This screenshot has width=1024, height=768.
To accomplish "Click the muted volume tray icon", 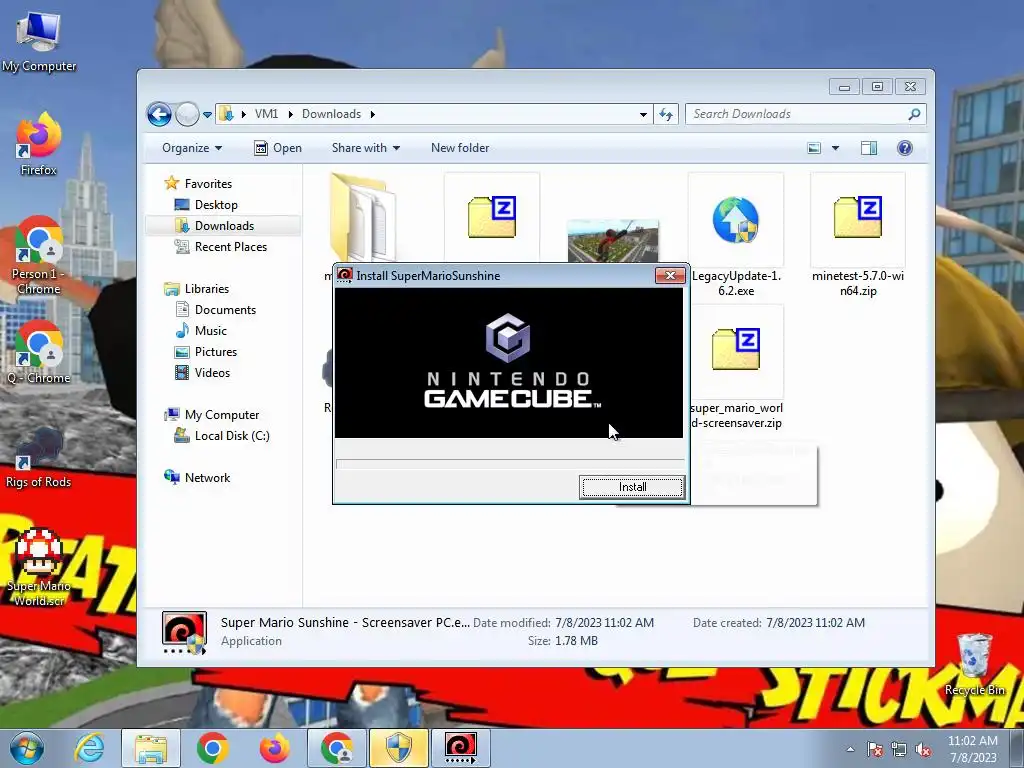I will (x=923, y=749).
